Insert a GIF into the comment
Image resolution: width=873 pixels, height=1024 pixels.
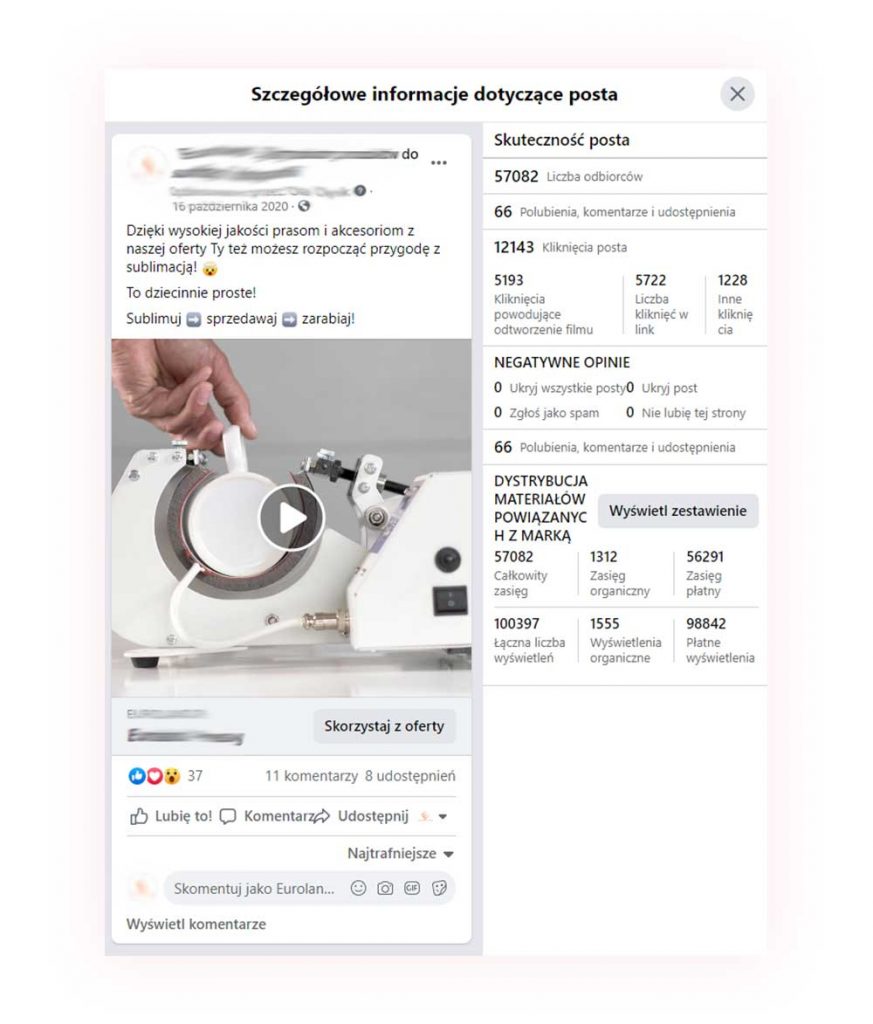point(412,888)
